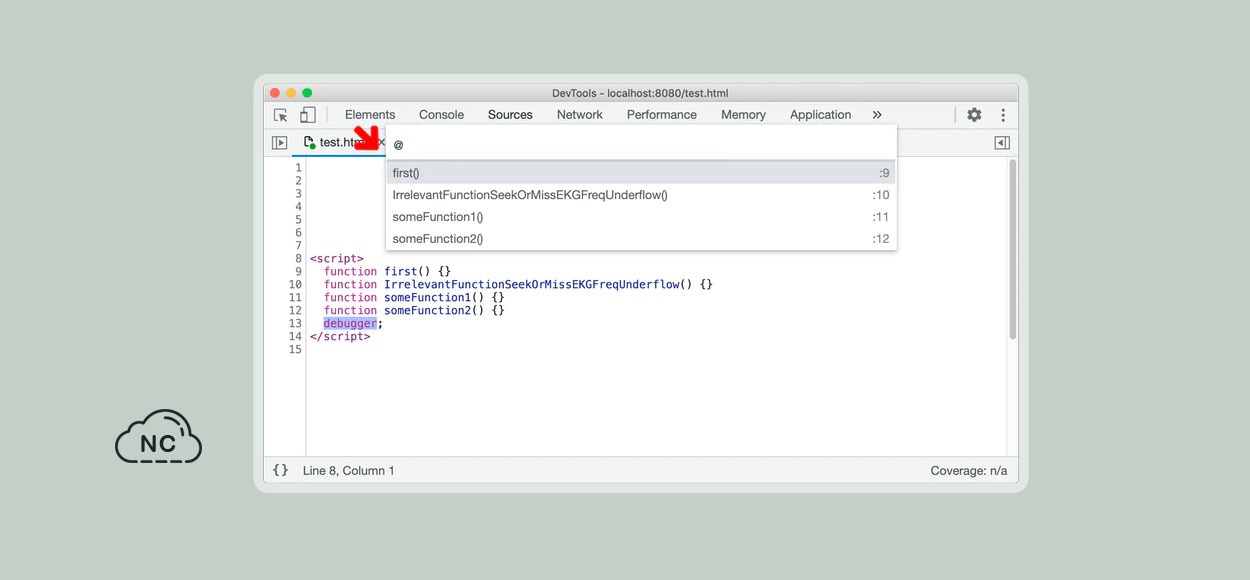This screenshot has height=580, width=1250.
Task: Show the debugger sidebar pane
Action: (x=1002, y=143)
